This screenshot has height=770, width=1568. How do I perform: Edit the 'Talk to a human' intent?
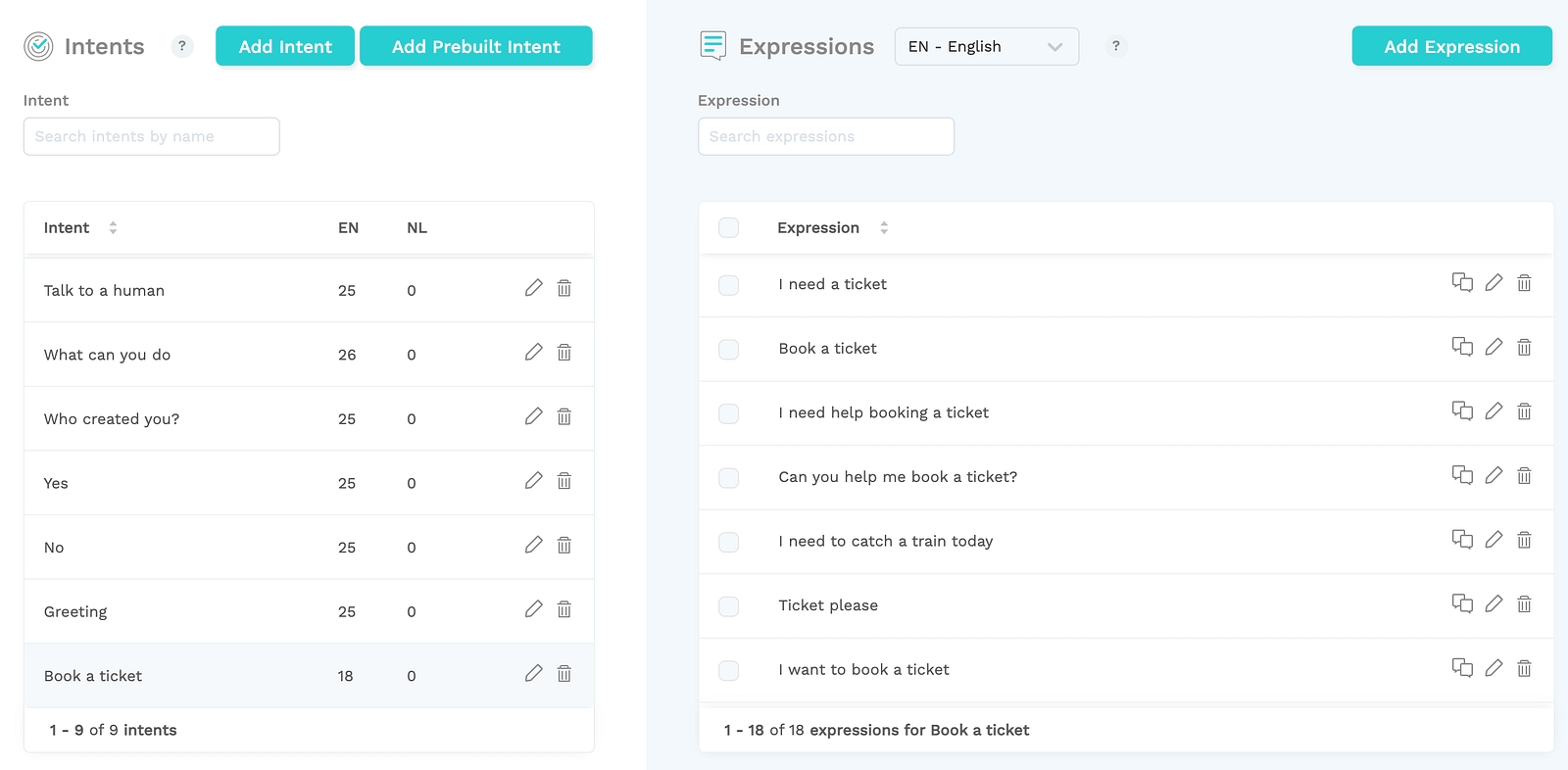click(x=533, y=288)
